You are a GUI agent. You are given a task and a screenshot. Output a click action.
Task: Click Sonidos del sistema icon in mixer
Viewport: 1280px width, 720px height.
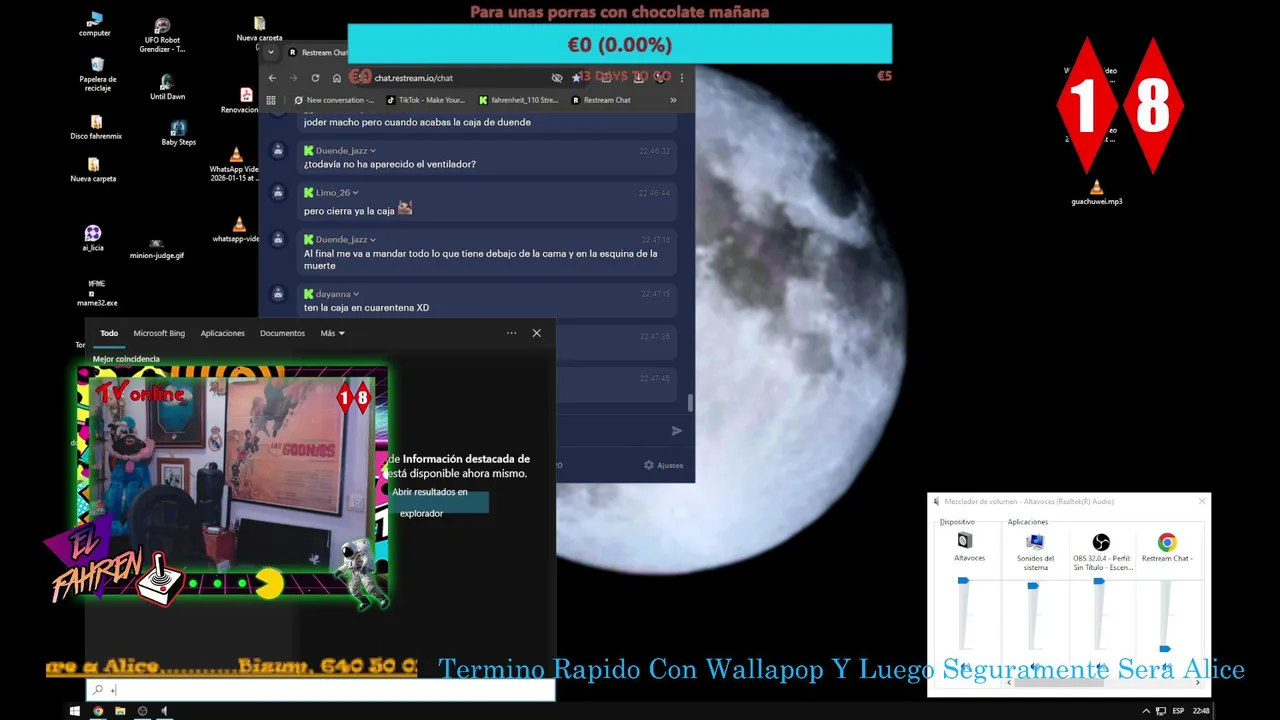(x=1035, y=541)
